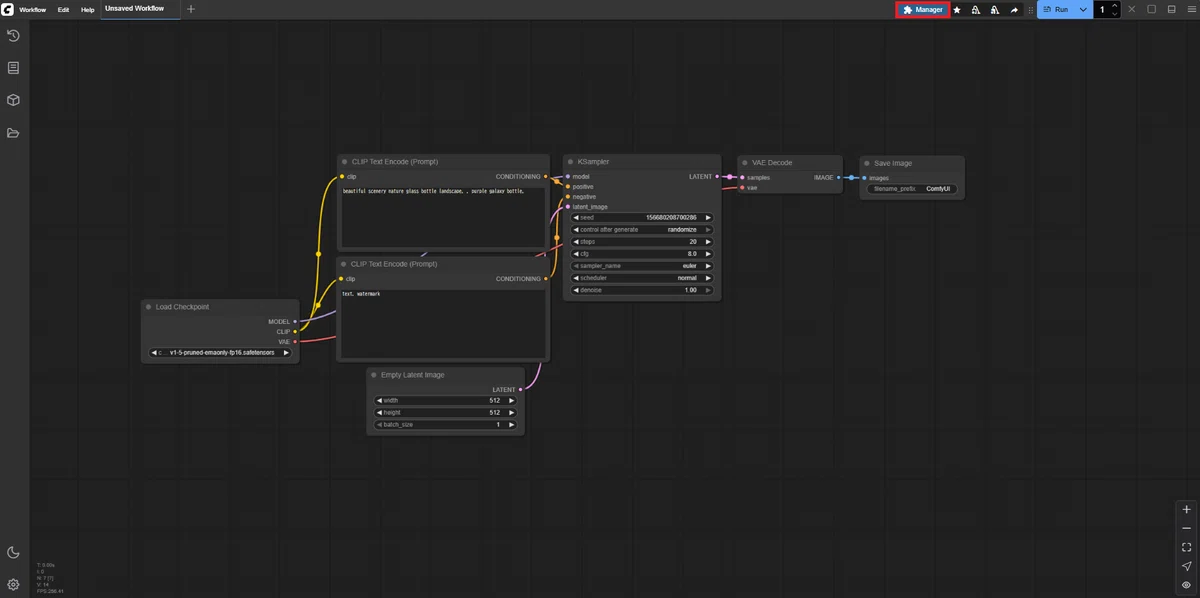Screen dimensions: 1200x598
Task: Click the first share-lock icon after star
Action: tap(975, 9)
